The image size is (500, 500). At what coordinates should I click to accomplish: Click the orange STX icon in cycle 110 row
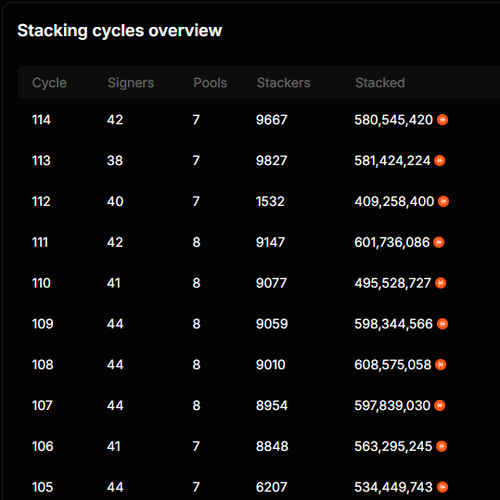[x=440, y=283]
